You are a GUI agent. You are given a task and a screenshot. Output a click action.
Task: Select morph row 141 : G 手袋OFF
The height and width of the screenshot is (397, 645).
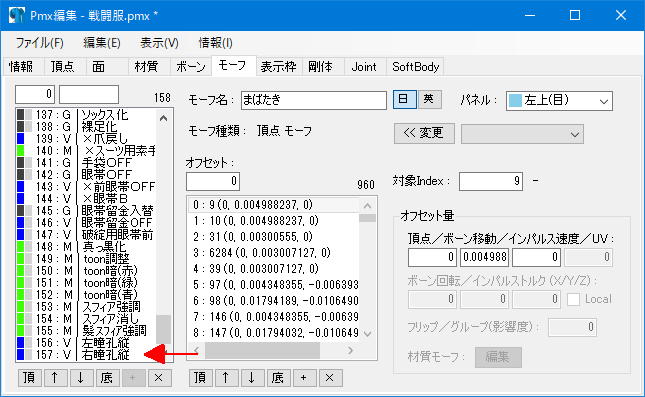click(x=86, y=163)
